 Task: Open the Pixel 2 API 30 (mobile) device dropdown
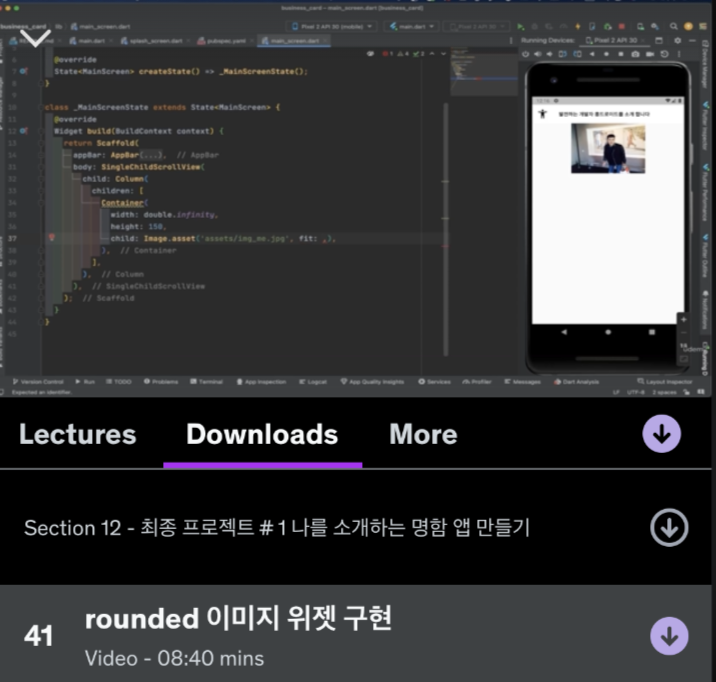(332, 26)
